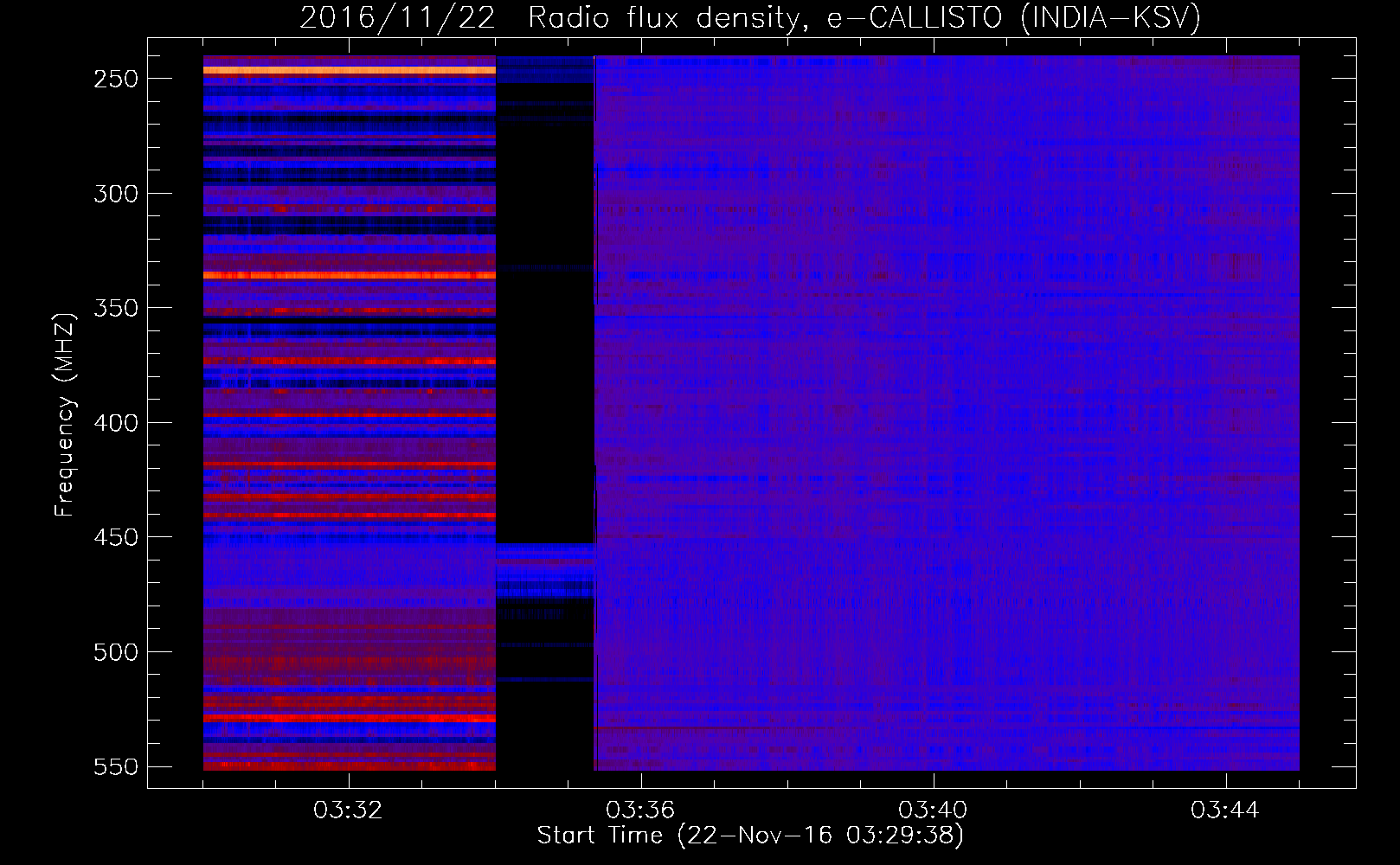
Task: Click the 03:36 time tick label
Action: pyautogui.click(x=640, y=811)
